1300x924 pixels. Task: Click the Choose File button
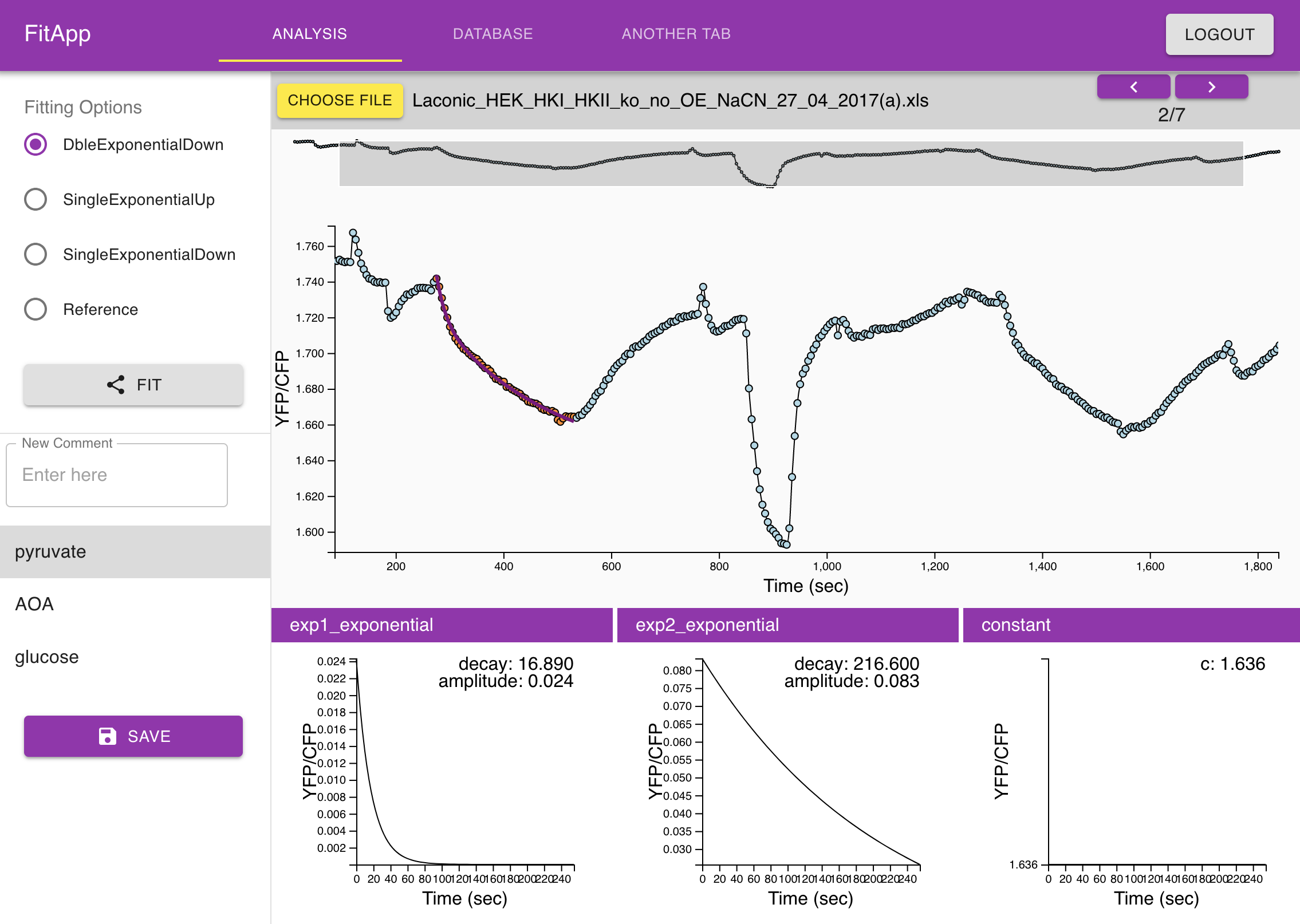(340, 100)
